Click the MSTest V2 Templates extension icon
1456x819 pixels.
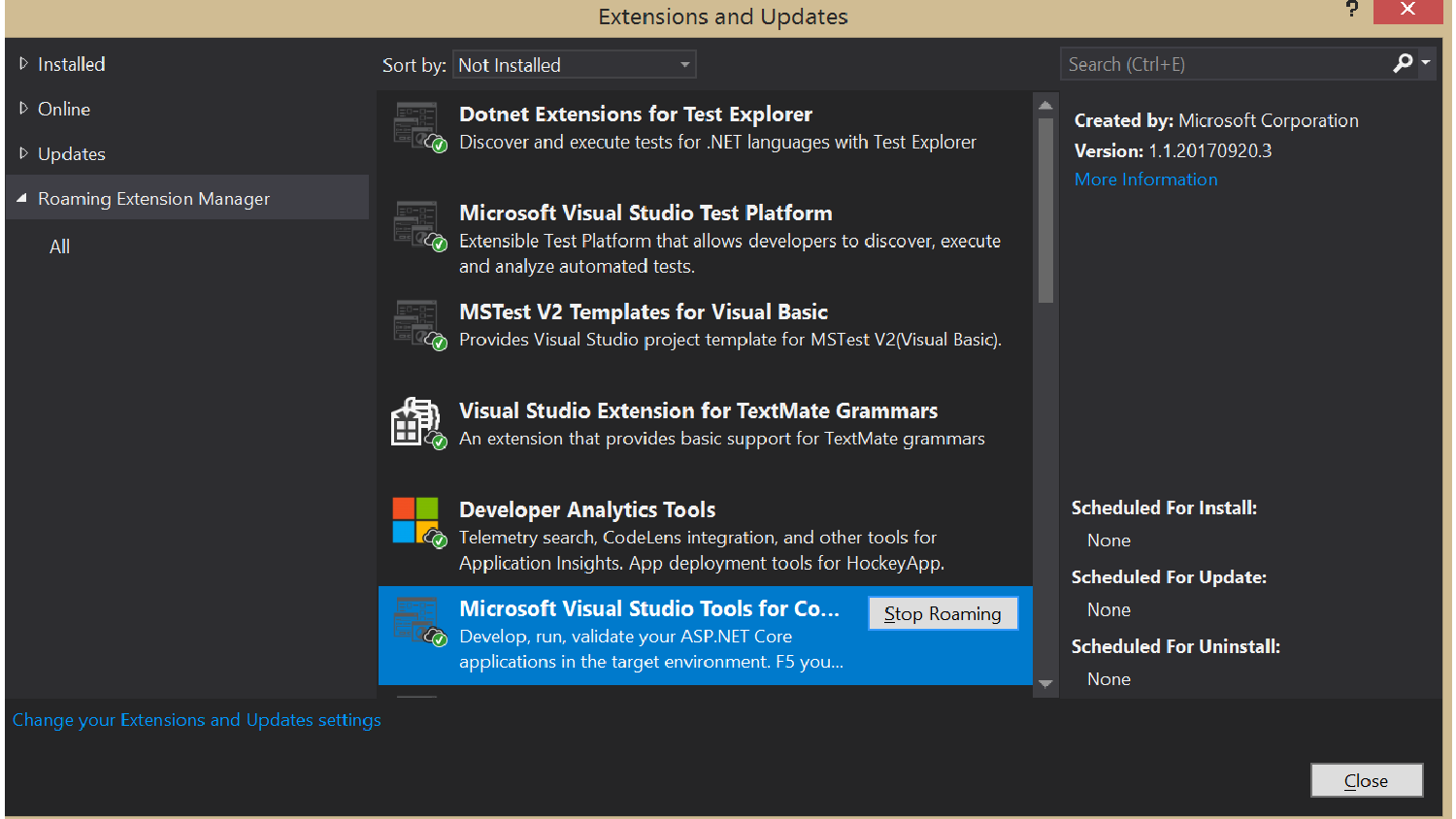(x=419, y=325)
